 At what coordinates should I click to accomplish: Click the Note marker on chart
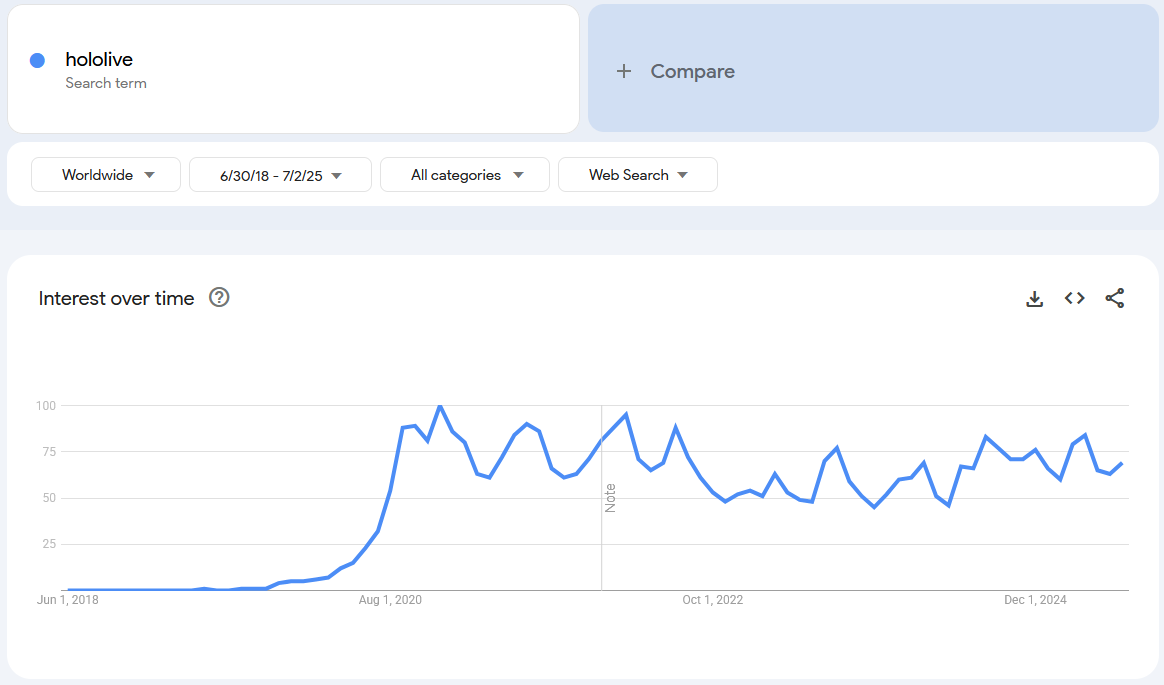click(x=610, y=498)
